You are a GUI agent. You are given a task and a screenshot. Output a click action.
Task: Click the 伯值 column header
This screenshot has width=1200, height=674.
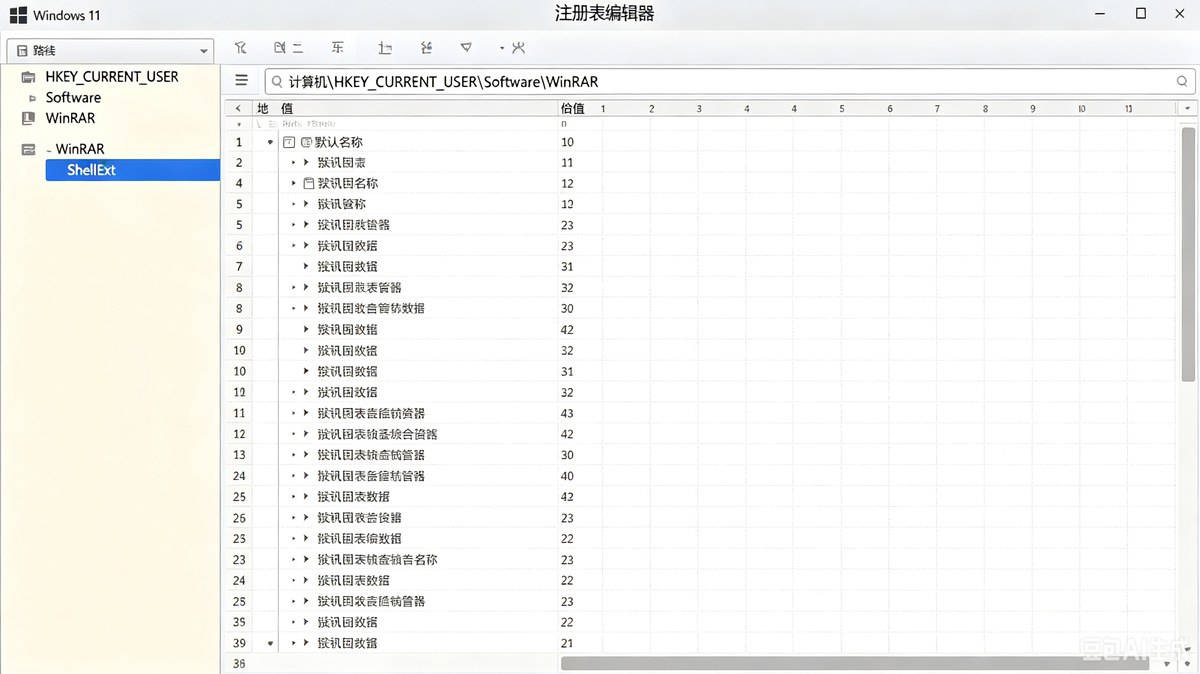click(572, 108)
